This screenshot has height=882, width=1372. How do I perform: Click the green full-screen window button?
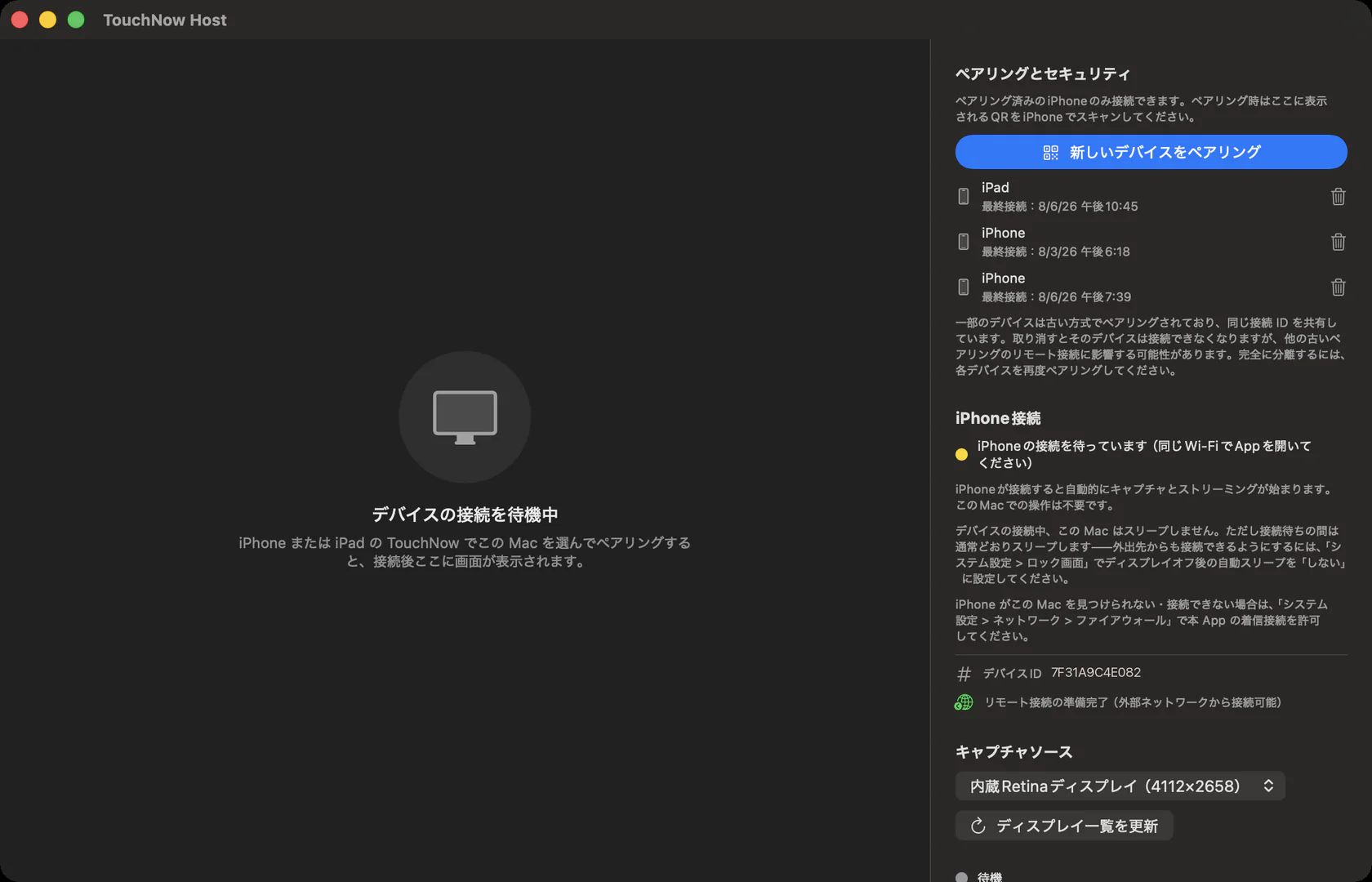tap(76, 20)
